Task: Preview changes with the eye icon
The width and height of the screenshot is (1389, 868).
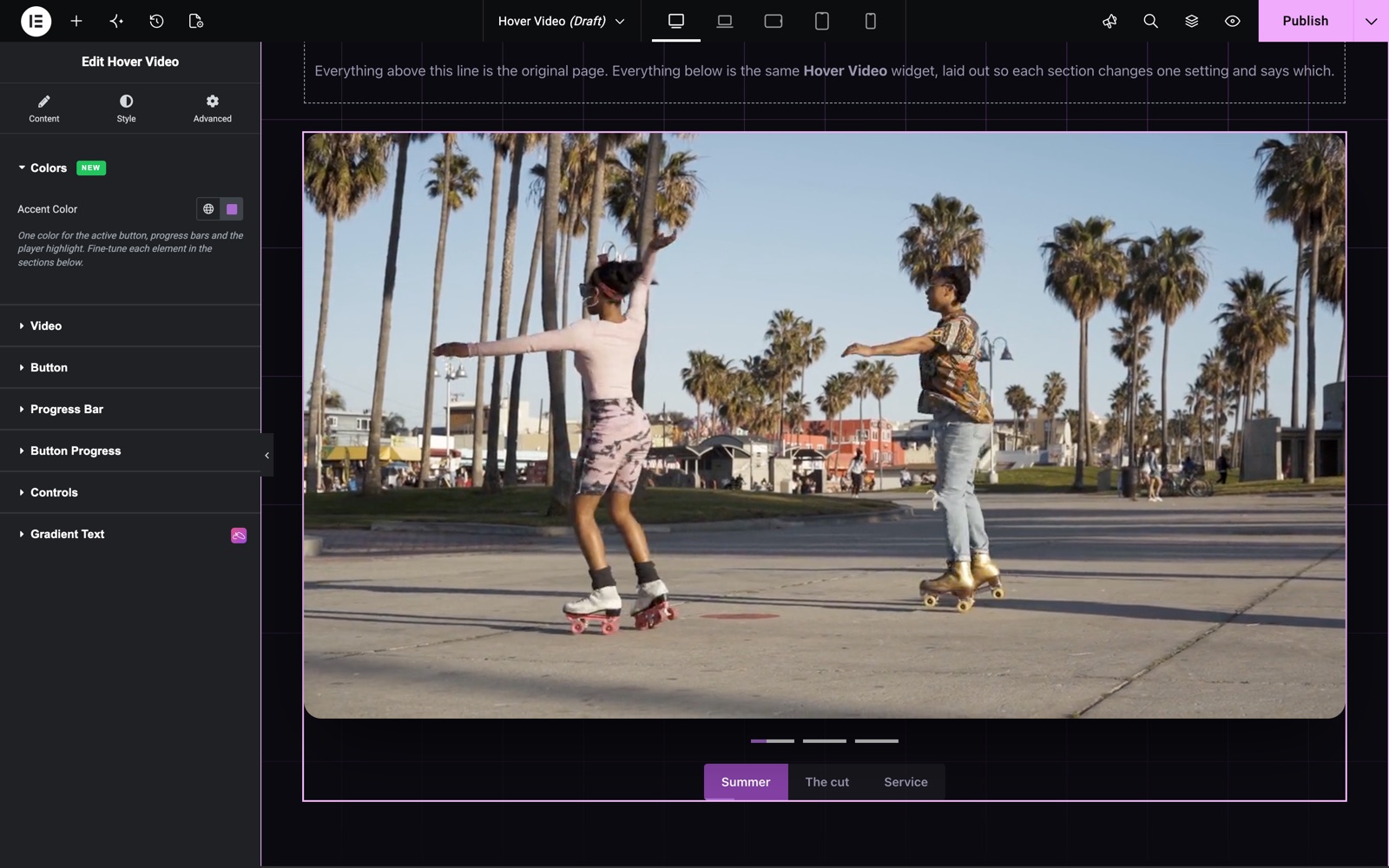Action: [x=1232, y=21]
